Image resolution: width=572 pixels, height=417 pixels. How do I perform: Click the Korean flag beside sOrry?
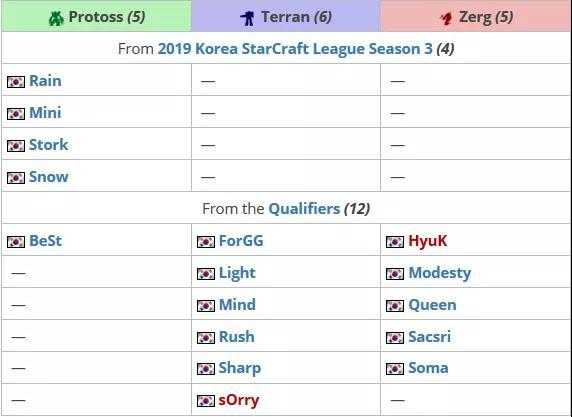pos(206,401)
